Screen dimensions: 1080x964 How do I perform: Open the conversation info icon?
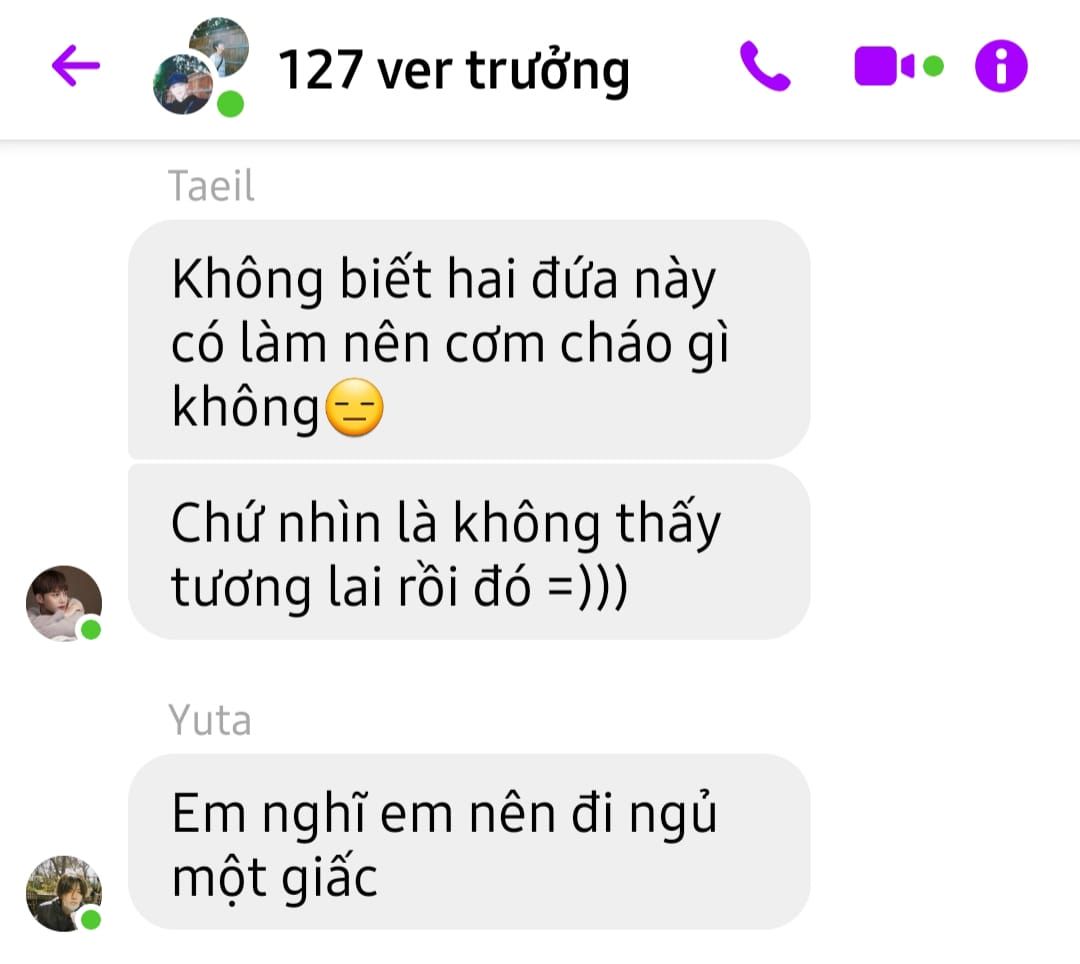(1001, 66)
